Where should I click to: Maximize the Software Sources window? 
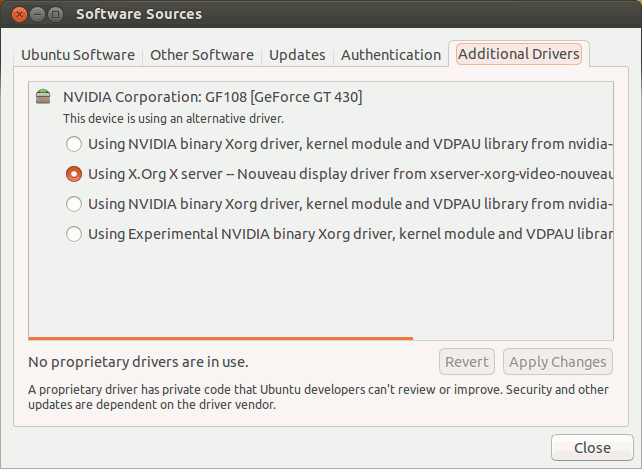click(55, 14)
